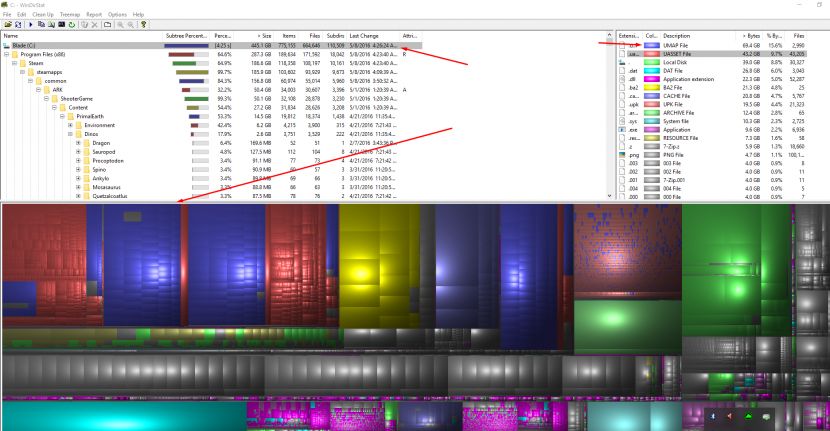Open the Treemap menu
The height and width of the screenshot is (431, 830).
70,14
